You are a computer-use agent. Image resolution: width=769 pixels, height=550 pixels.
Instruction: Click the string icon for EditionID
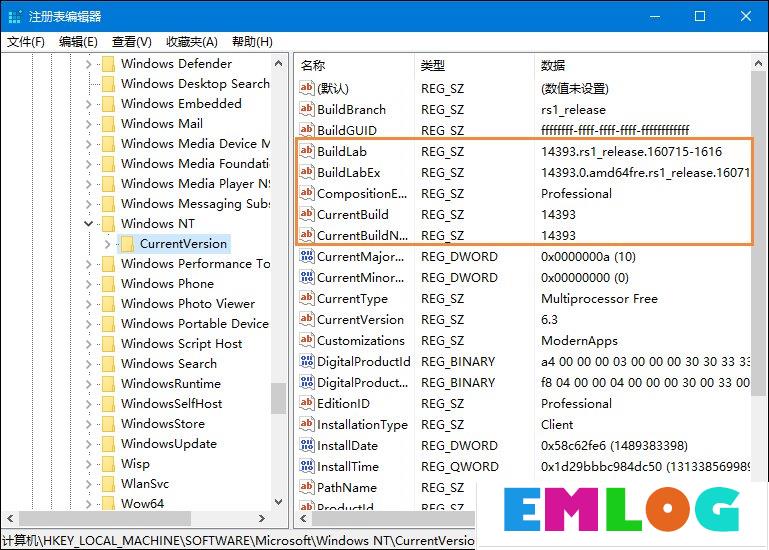pos(307,403)
